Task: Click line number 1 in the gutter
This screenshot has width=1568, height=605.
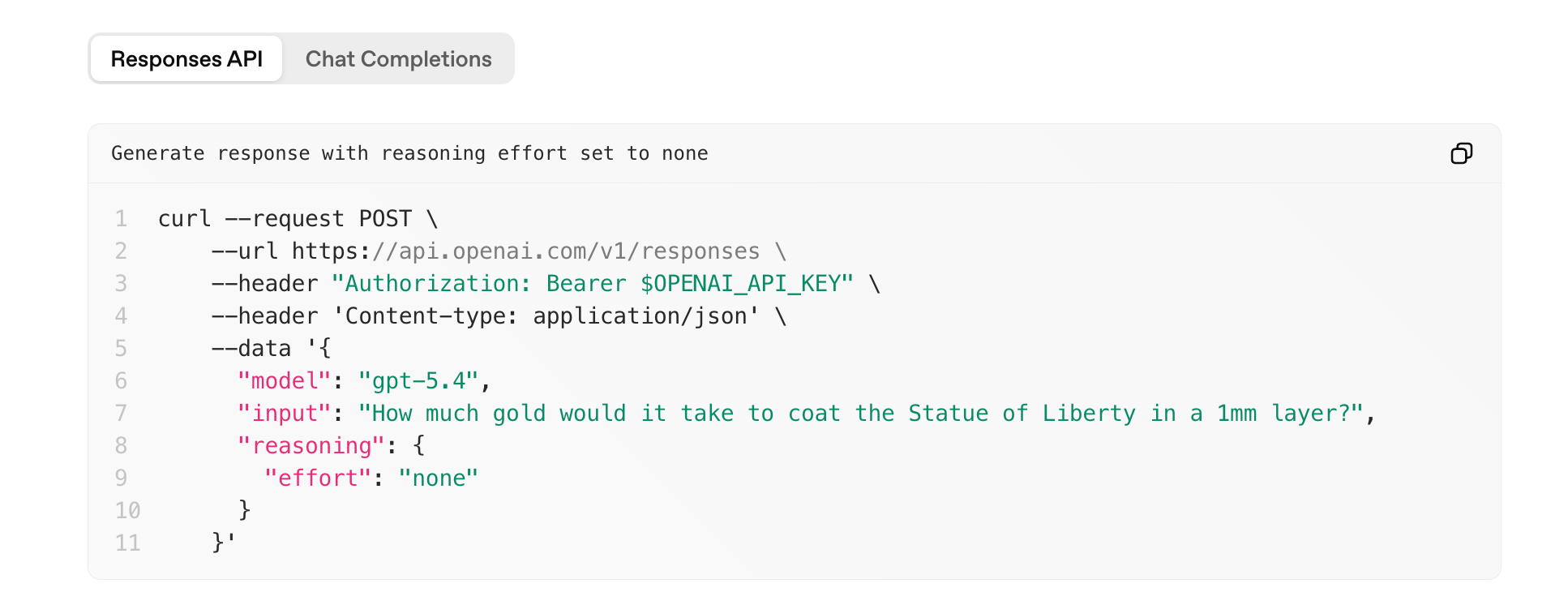Action: (x=121, y=219)
